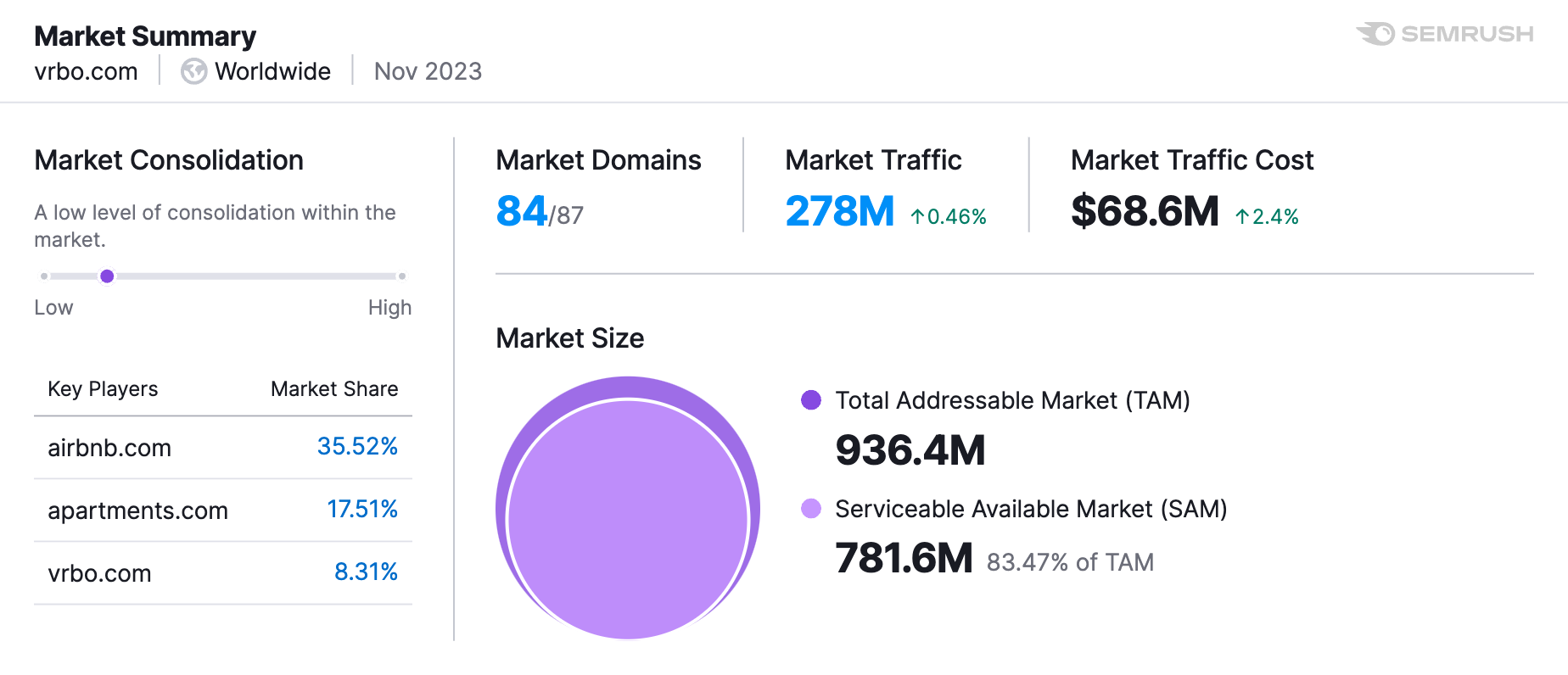Click the 17.51% market share value
Image resolution: width=1568 pixels, height=675 pixels.
(x=362, y=509)
